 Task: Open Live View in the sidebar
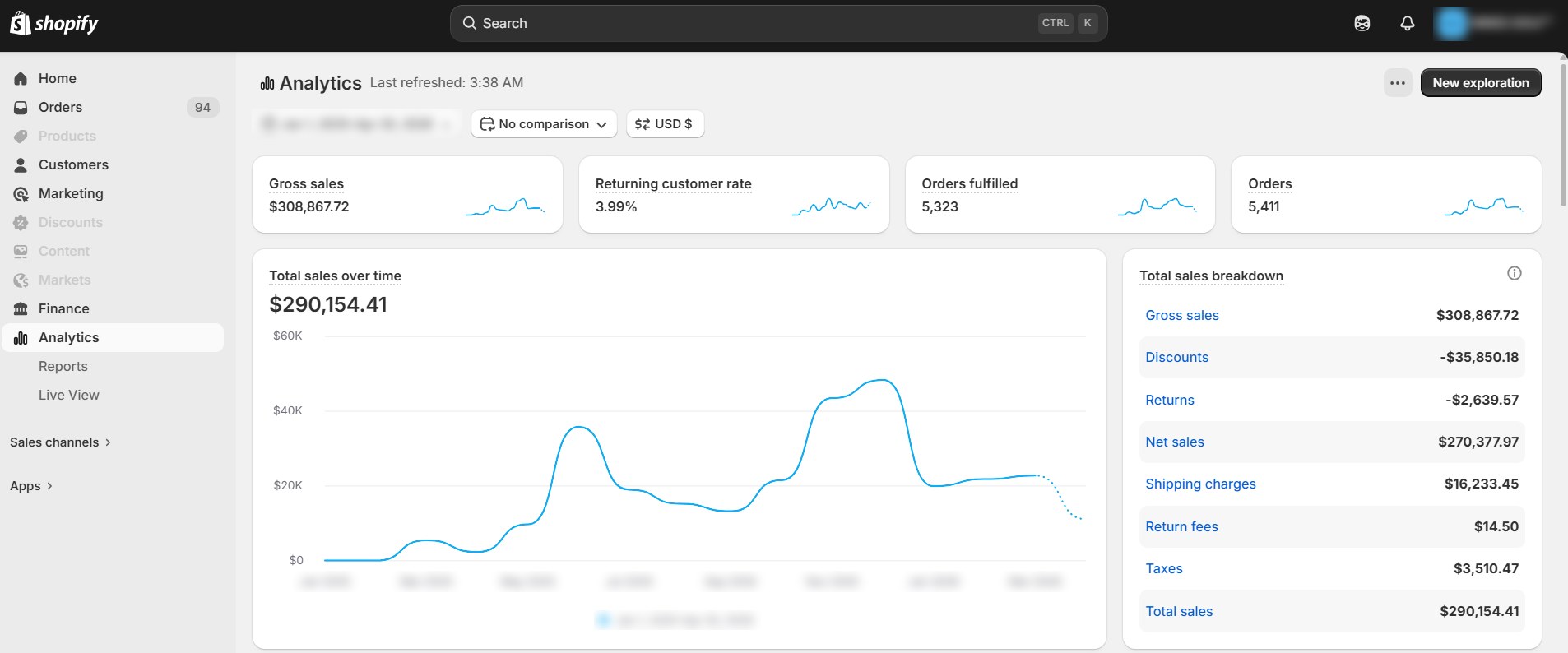[x=69, y=395]
